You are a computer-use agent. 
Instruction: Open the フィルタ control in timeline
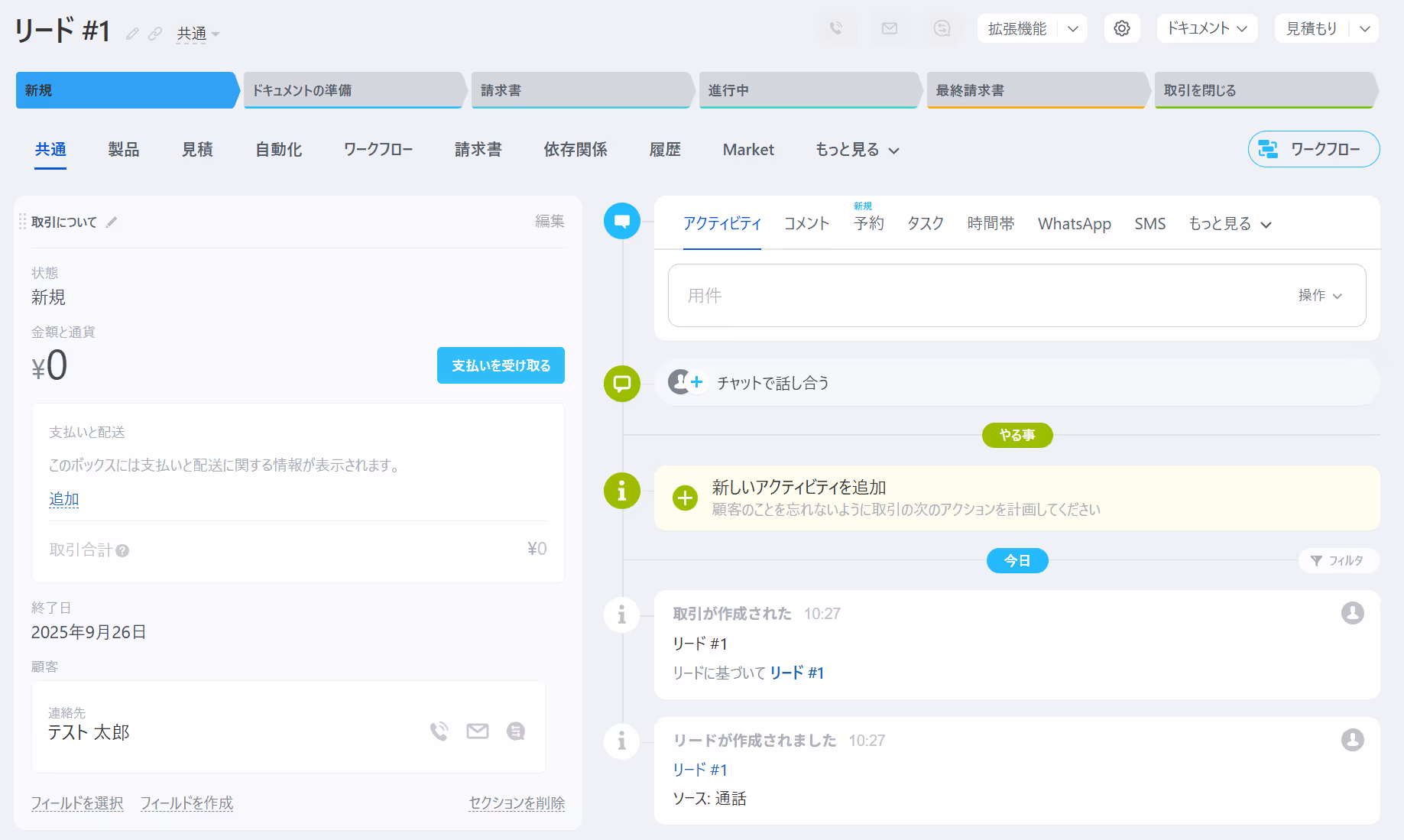pos(1338,561)
